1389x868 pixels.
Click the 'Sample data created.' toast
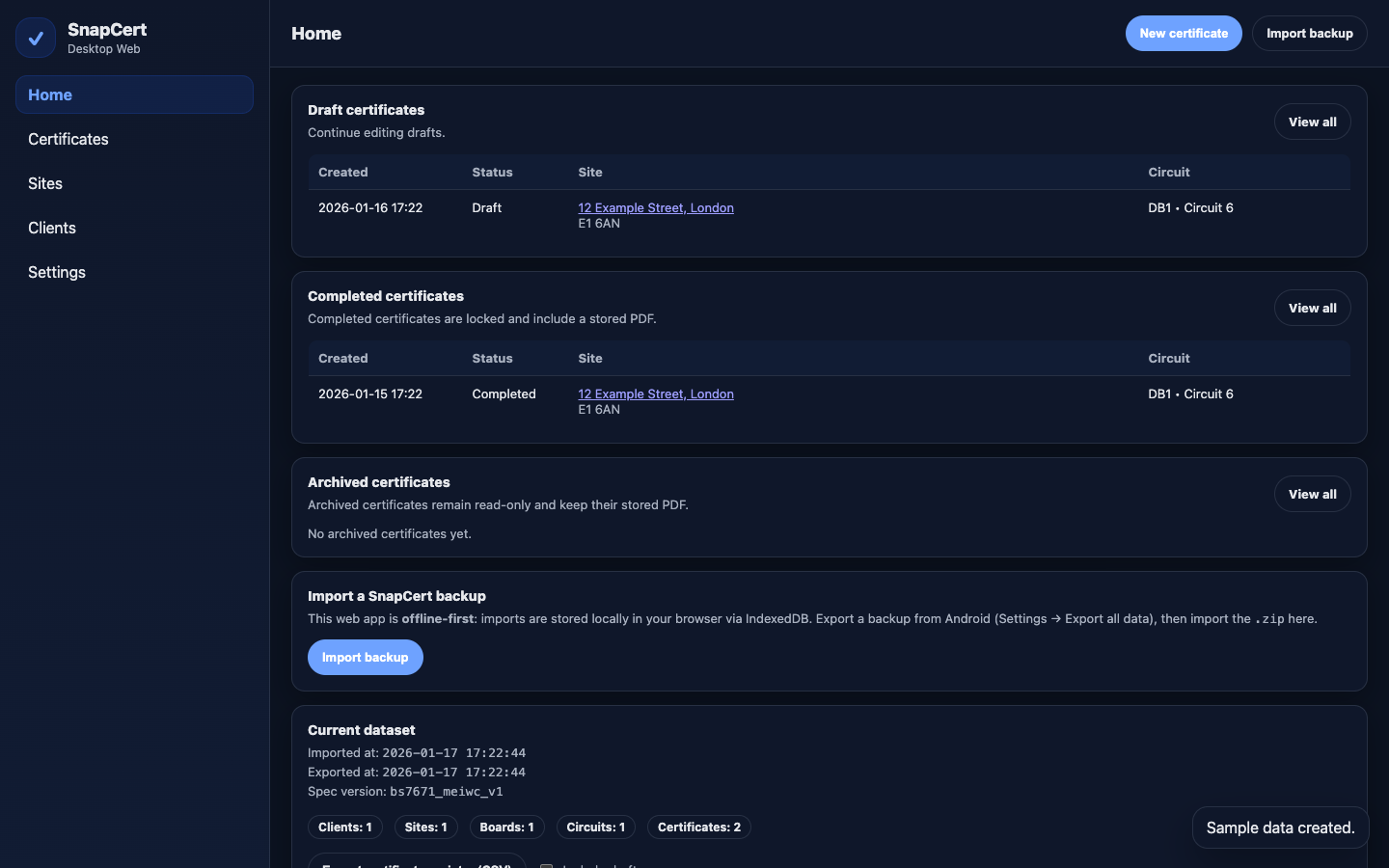[1280, 827]
